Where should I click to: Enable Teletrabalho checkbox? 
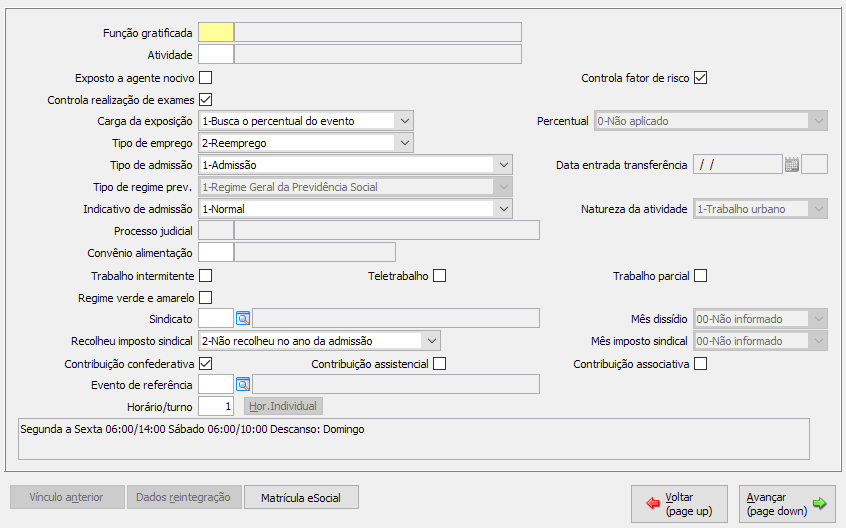point(440,276)
